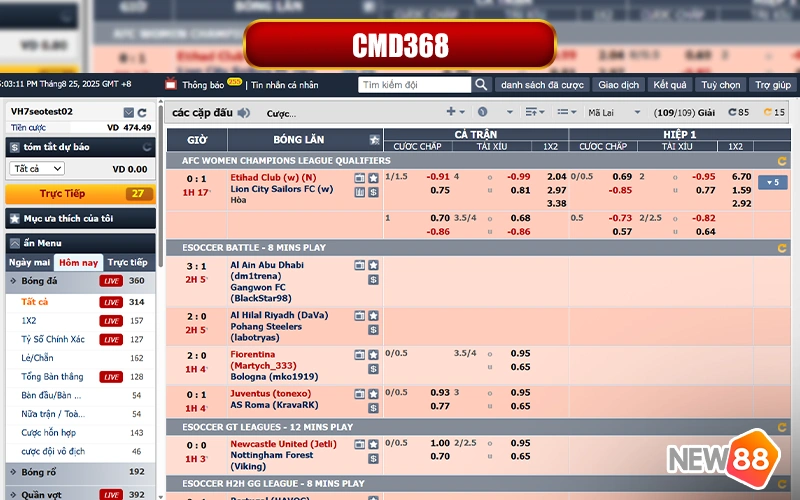This screenshot has width=800, height=500.
Task: Expand more markets with the 5 button
Action: [772, 183]
